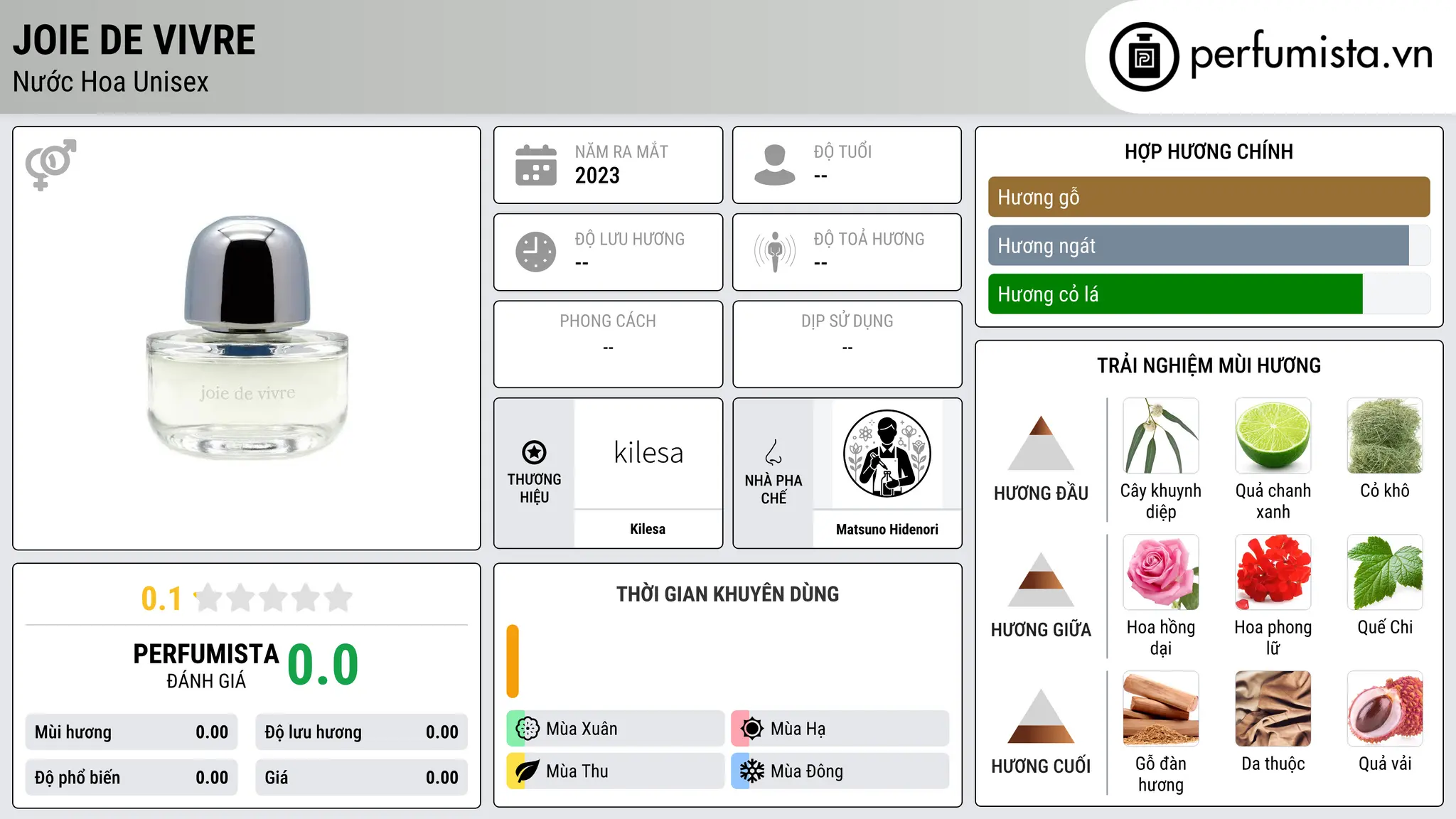Click the orange recommended-time bar
Image resolution: width=1456 pixels, height=819 pixels.
(x=513, y=661)
